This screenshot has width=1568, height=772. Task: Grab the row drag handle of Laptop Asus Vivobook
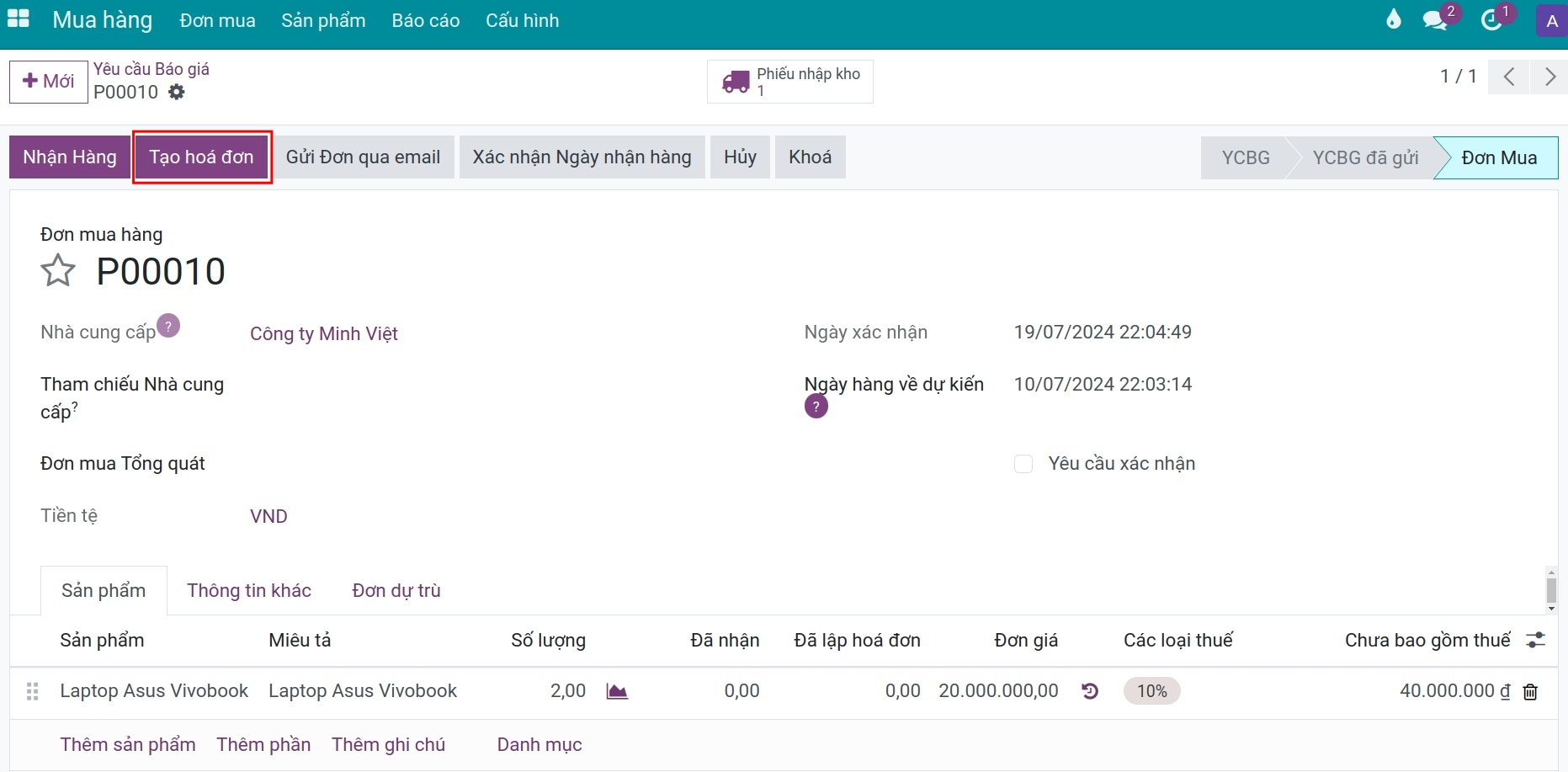(33, 692)
